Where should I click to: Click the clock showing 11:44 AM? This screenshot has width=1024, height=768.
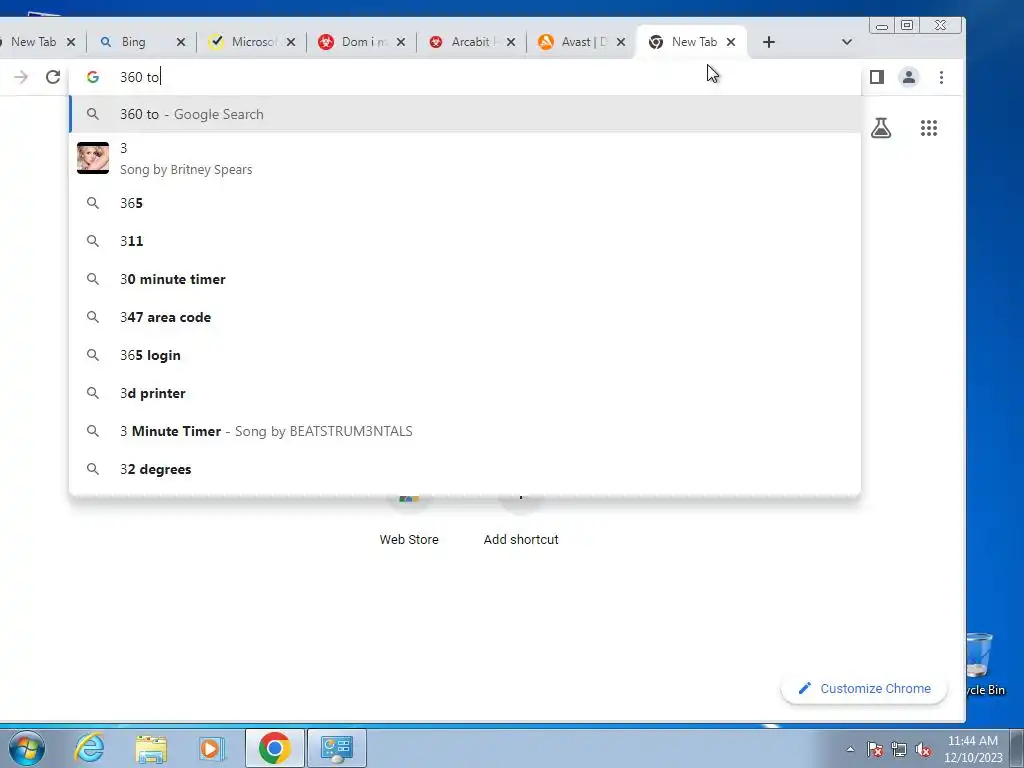click(973, 749)
